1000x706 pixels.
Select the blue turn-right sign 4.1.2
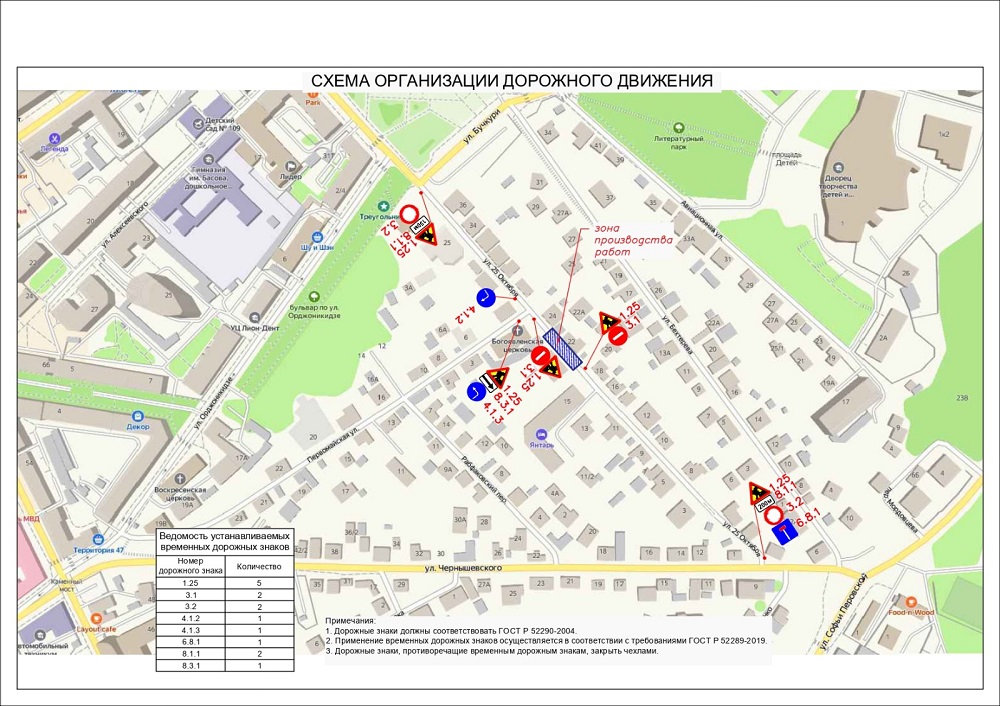click(x=486, y=297)
